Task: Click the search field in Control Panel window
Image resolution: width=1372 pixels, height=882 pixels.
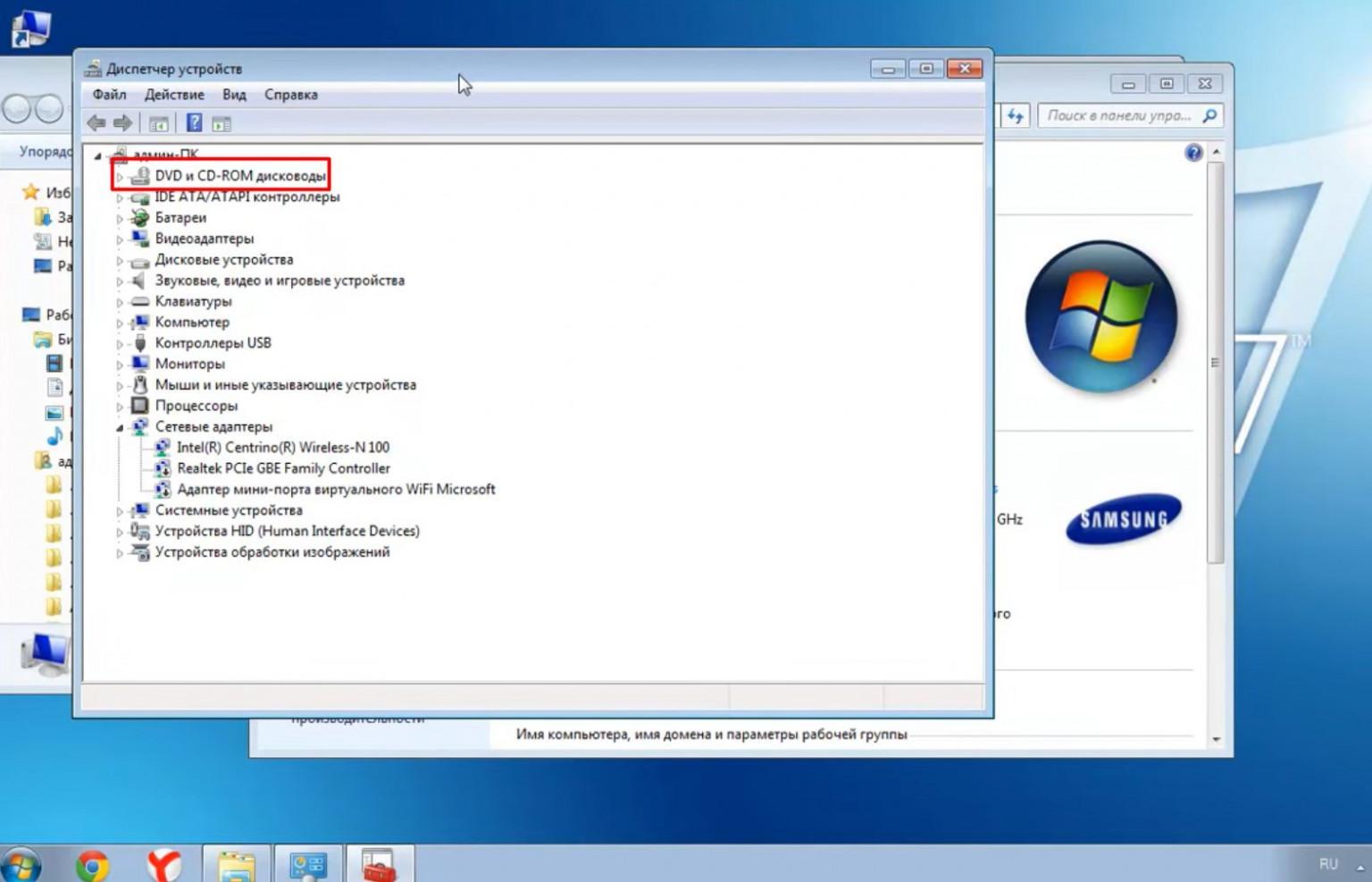Action: pos(1130,116)
